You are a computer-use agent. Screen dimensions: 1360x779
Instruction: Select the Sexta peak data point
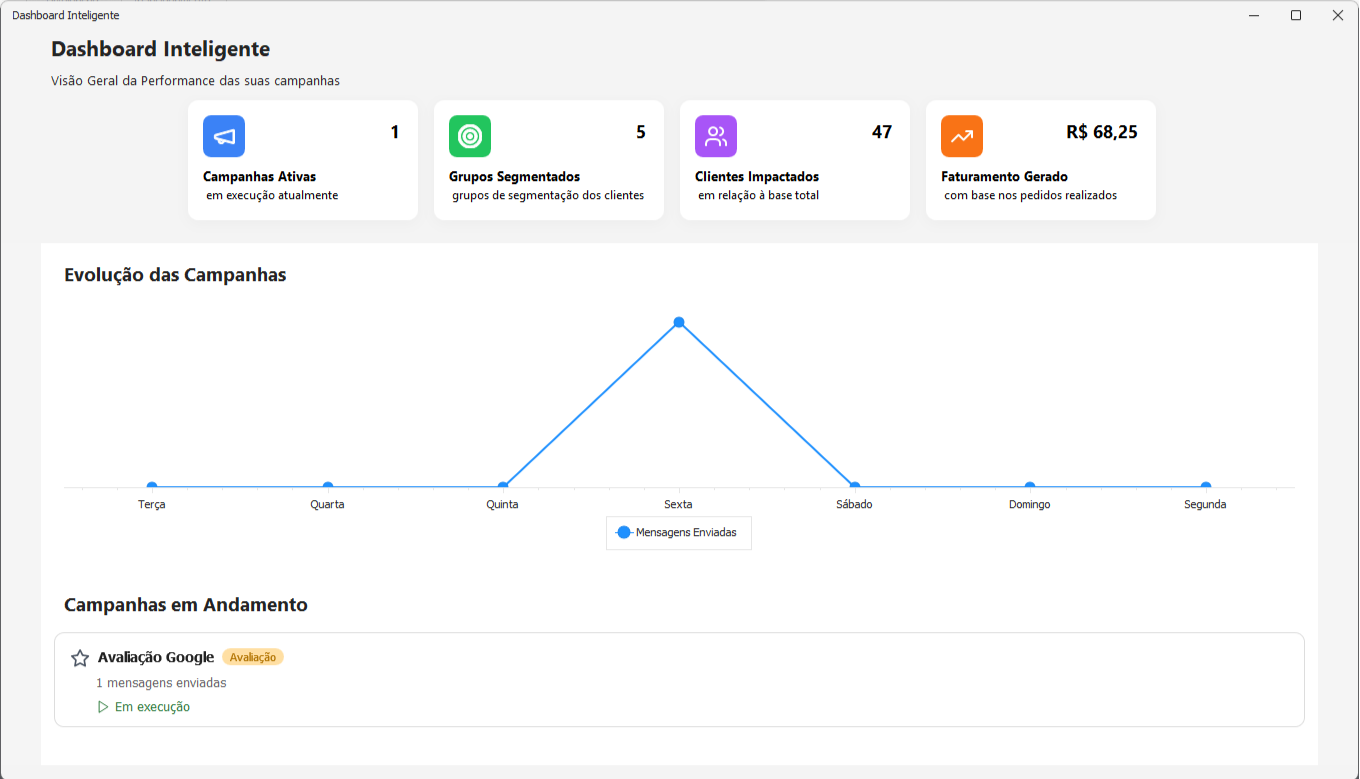(x=679, y=322)
